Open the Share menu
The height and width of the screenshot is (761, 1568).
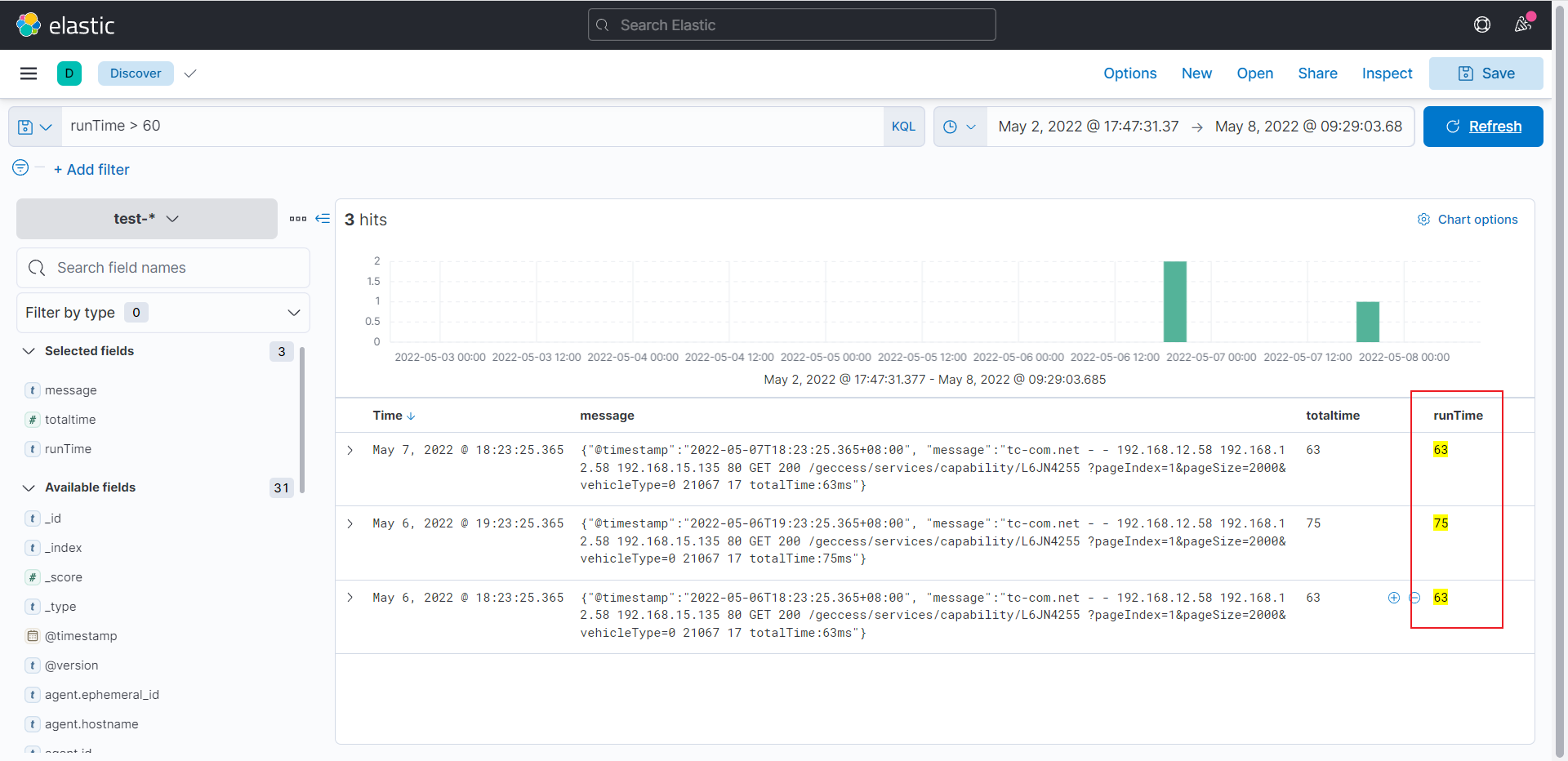1317,73
